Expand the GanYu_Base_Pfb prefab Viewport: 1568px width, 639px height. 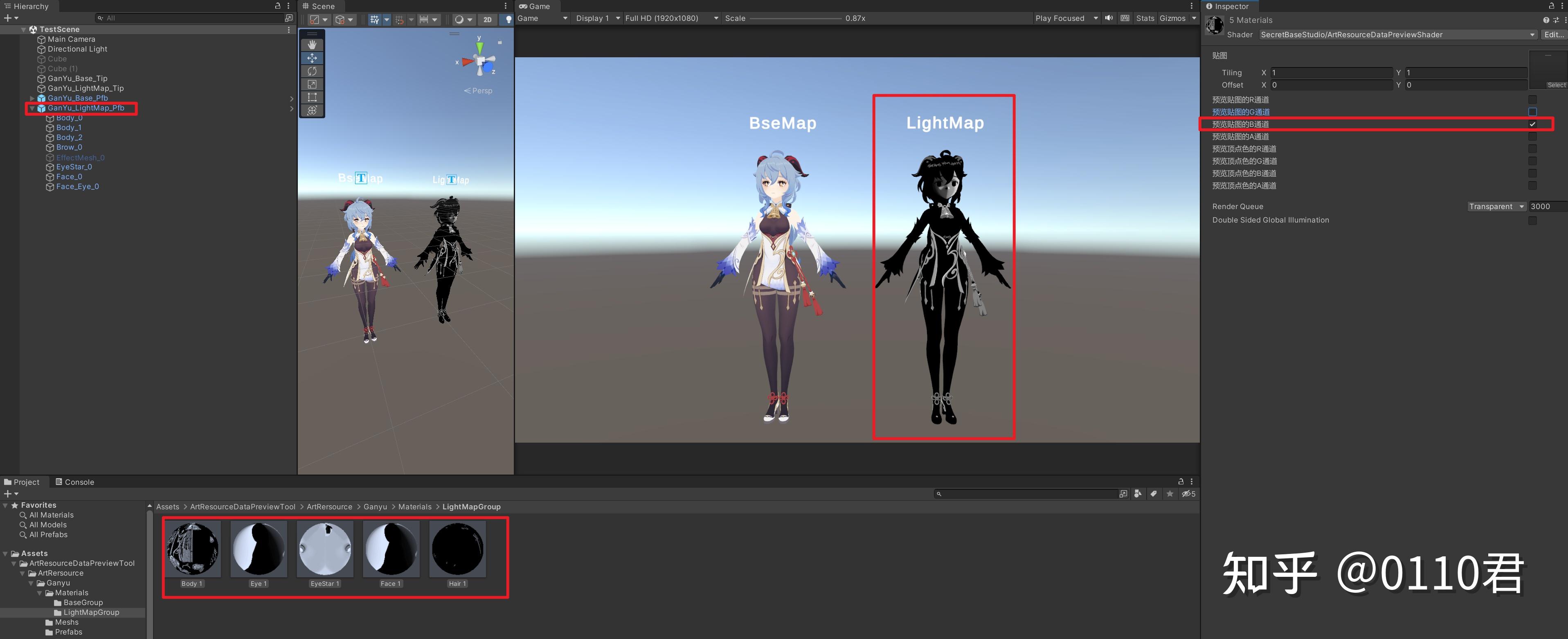(32, 98)
